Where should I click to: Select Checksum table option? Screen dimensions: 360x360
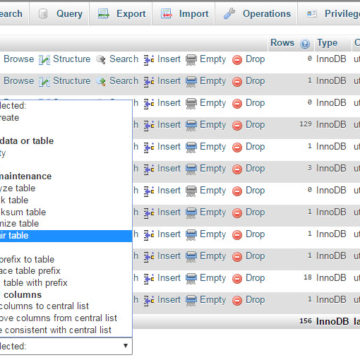pos(66,212)
